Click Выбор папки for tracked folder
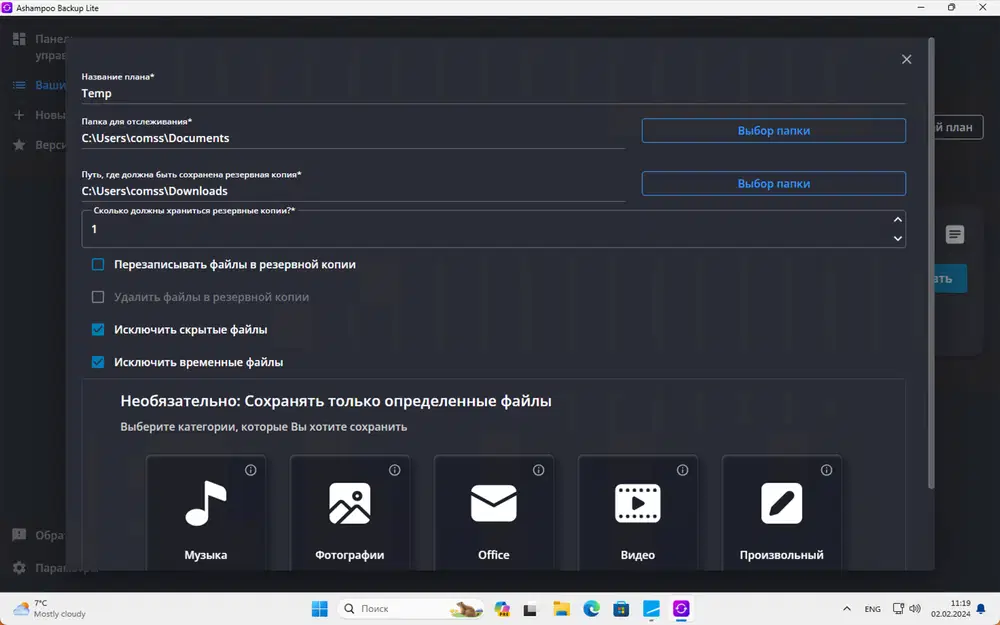1000x625 pixels. point(774,130)
